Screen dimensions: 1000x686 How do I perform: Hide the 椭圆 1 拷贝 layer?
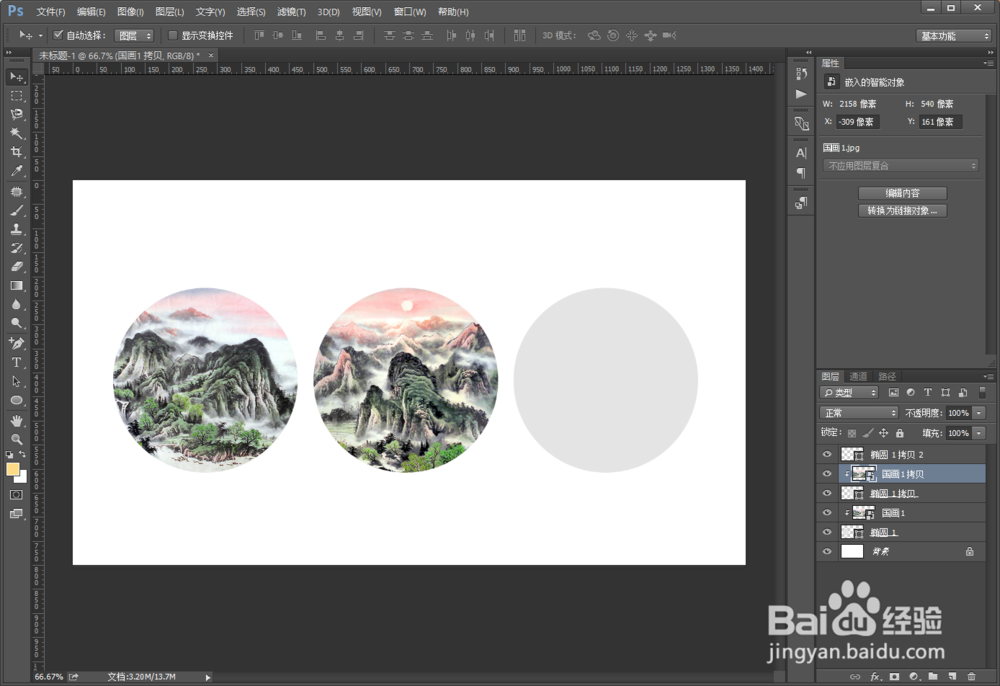827,493
